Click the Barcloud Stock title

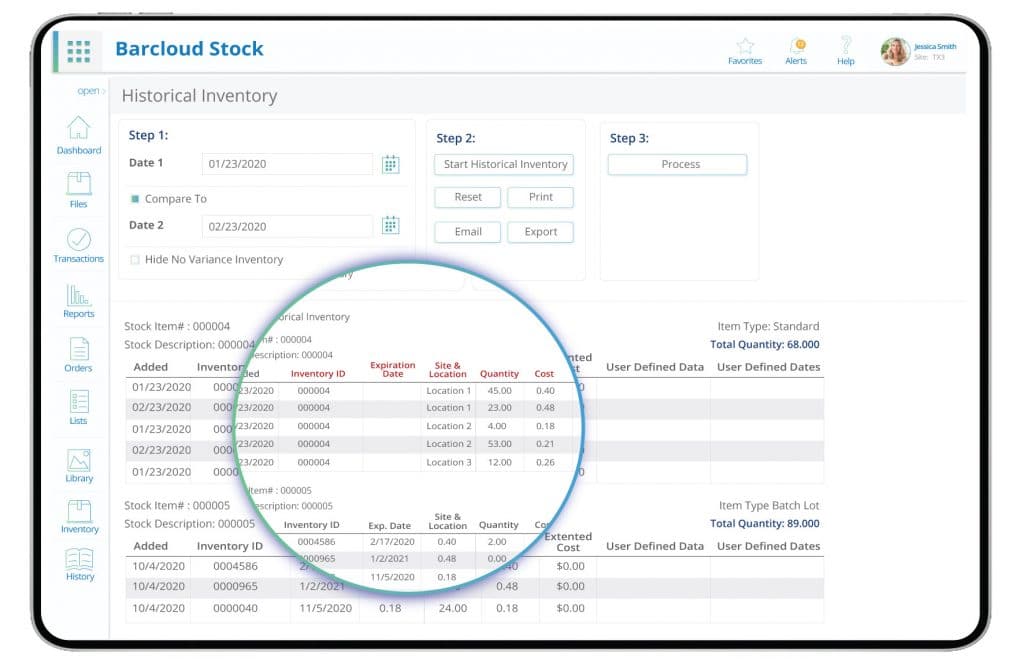click(189, 48)
